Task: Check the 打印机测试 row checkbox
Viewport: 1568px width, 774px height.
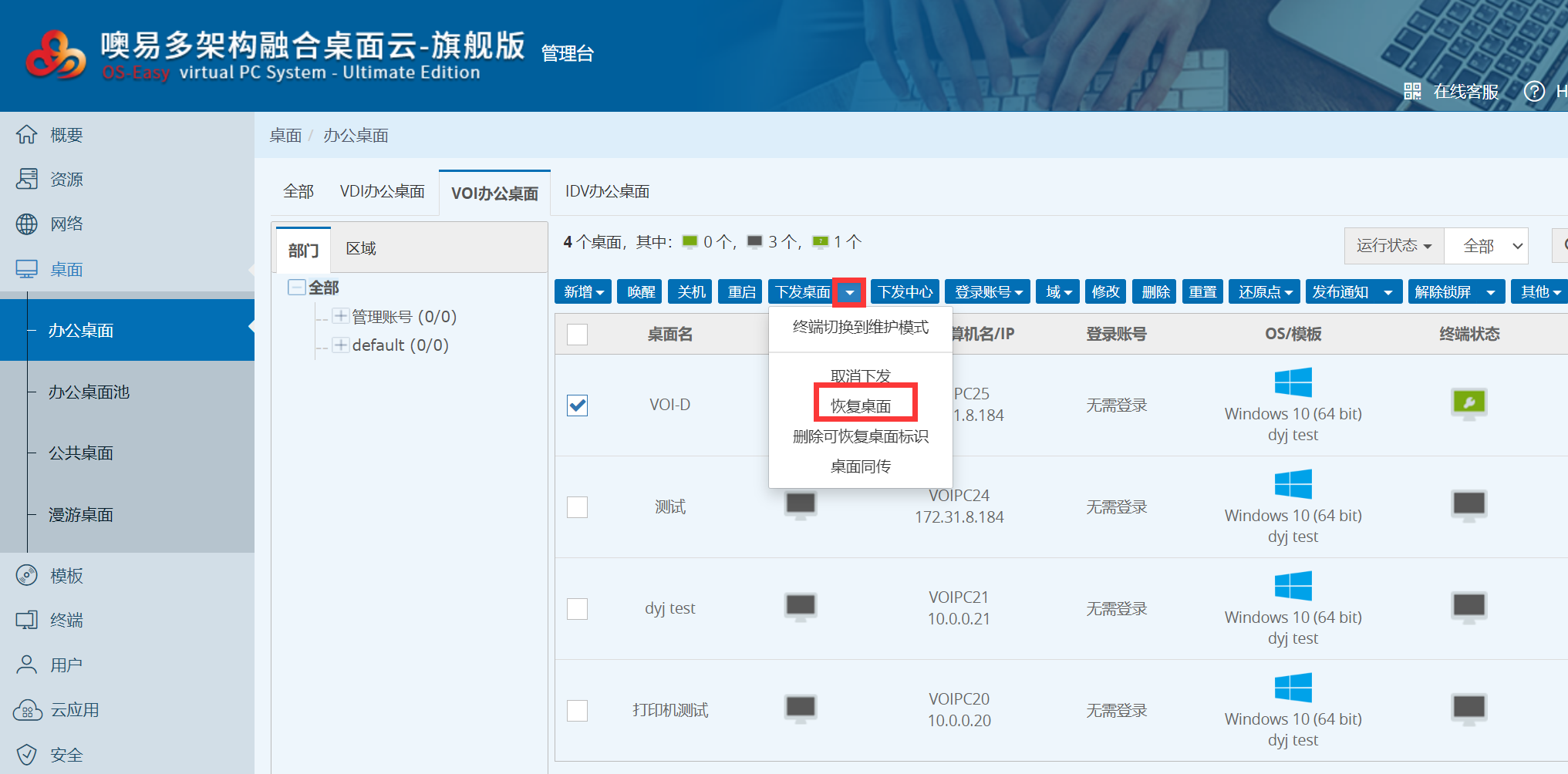Action: point(577,710)
